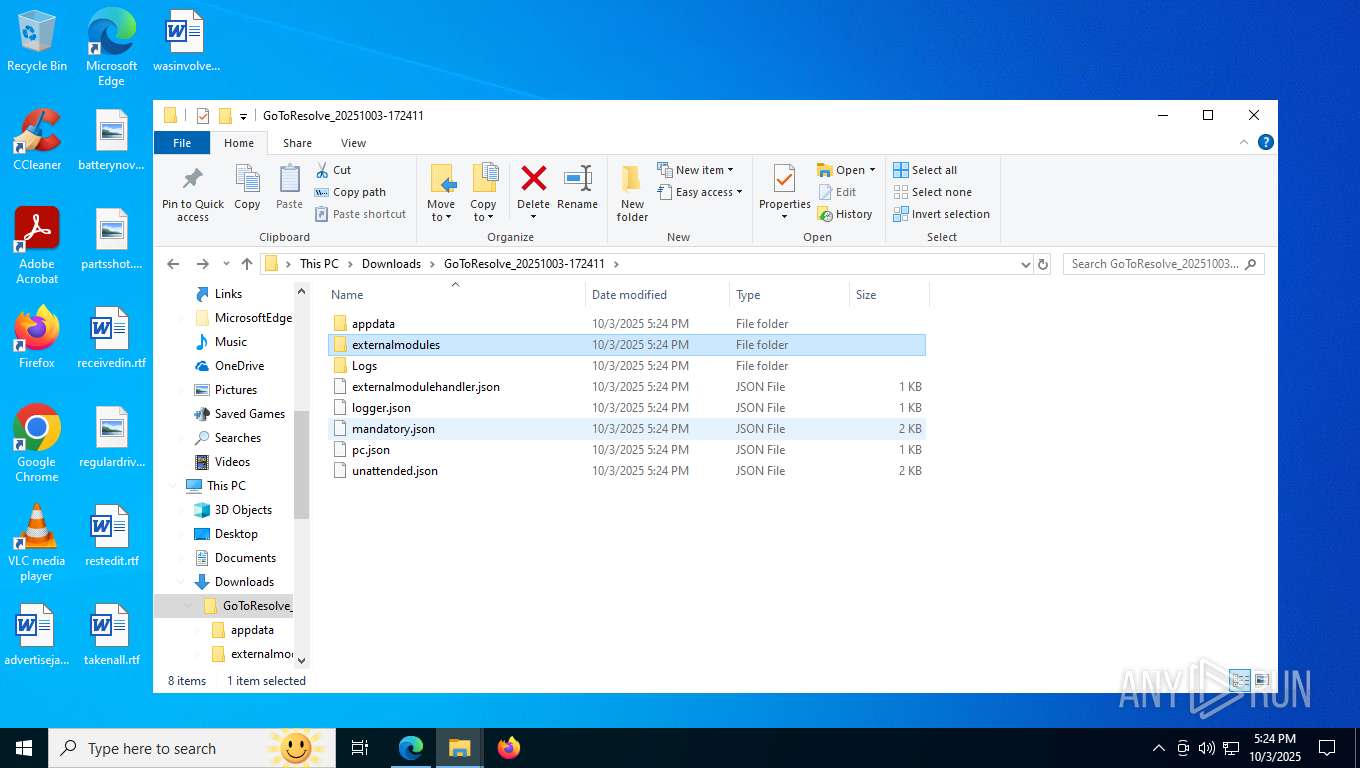This screenshot has height=768, width=1360.
Task: Open Explorer Help icon
Action: click(1265, 143)
